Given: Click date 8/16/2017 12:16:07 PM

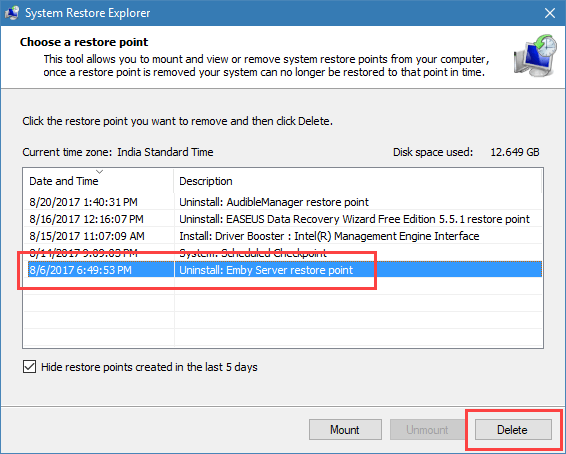Looking at the screenshot, I should [x=86, y=219].
